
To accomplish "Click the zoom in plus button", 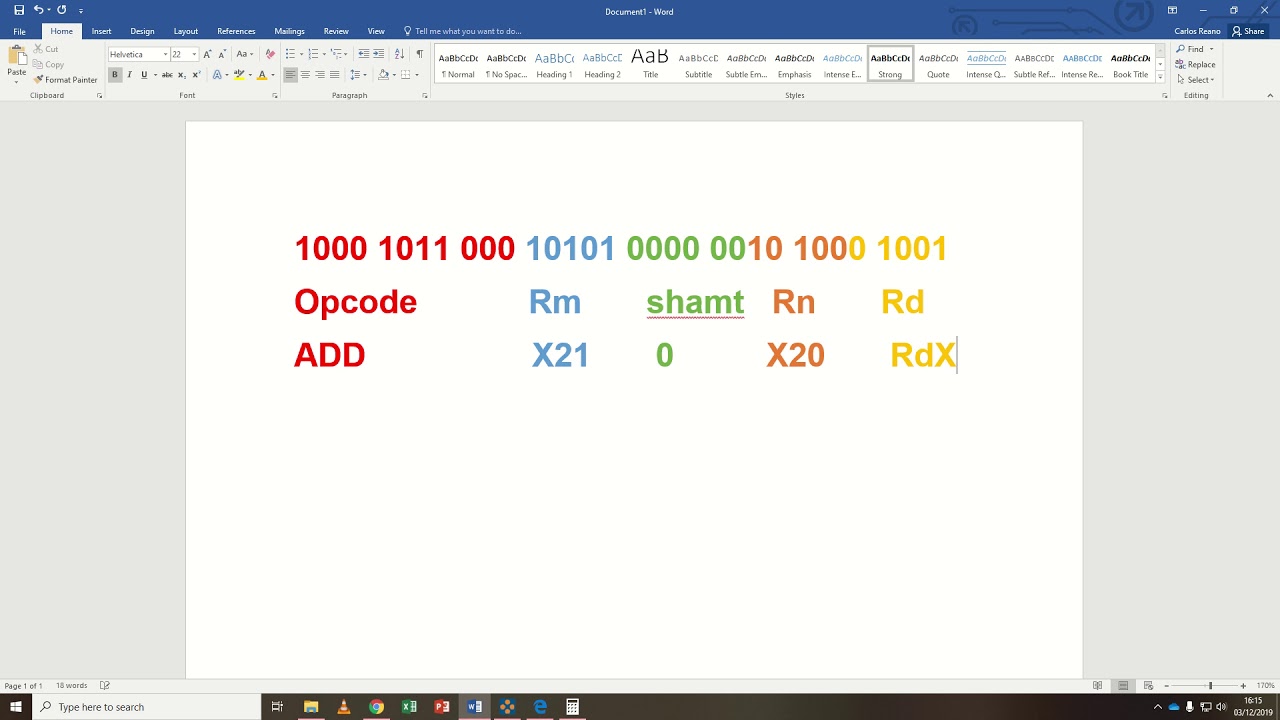I will [x=1243, y=686].
